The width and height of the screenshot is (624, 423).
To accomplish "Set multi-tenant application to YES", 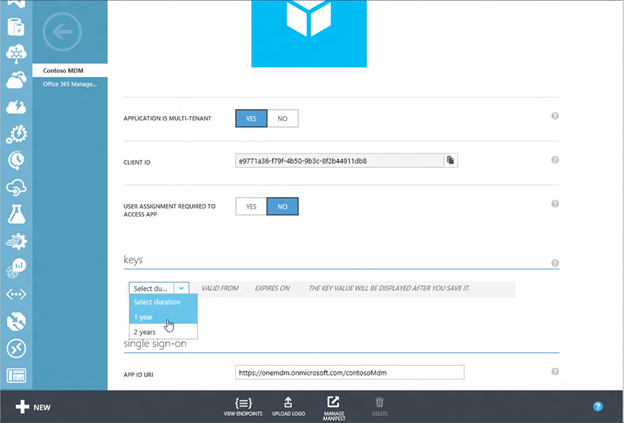I will 250,118.
